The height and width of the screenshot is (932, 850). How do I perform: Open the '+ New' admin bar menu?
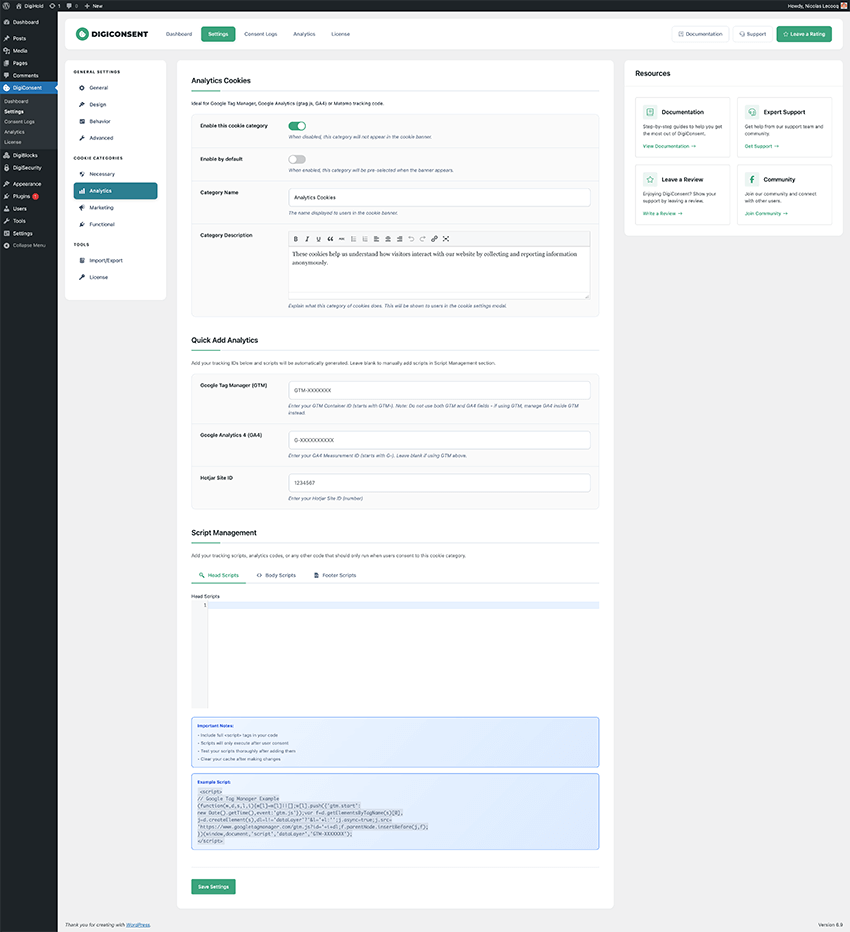tap(94, 5)
